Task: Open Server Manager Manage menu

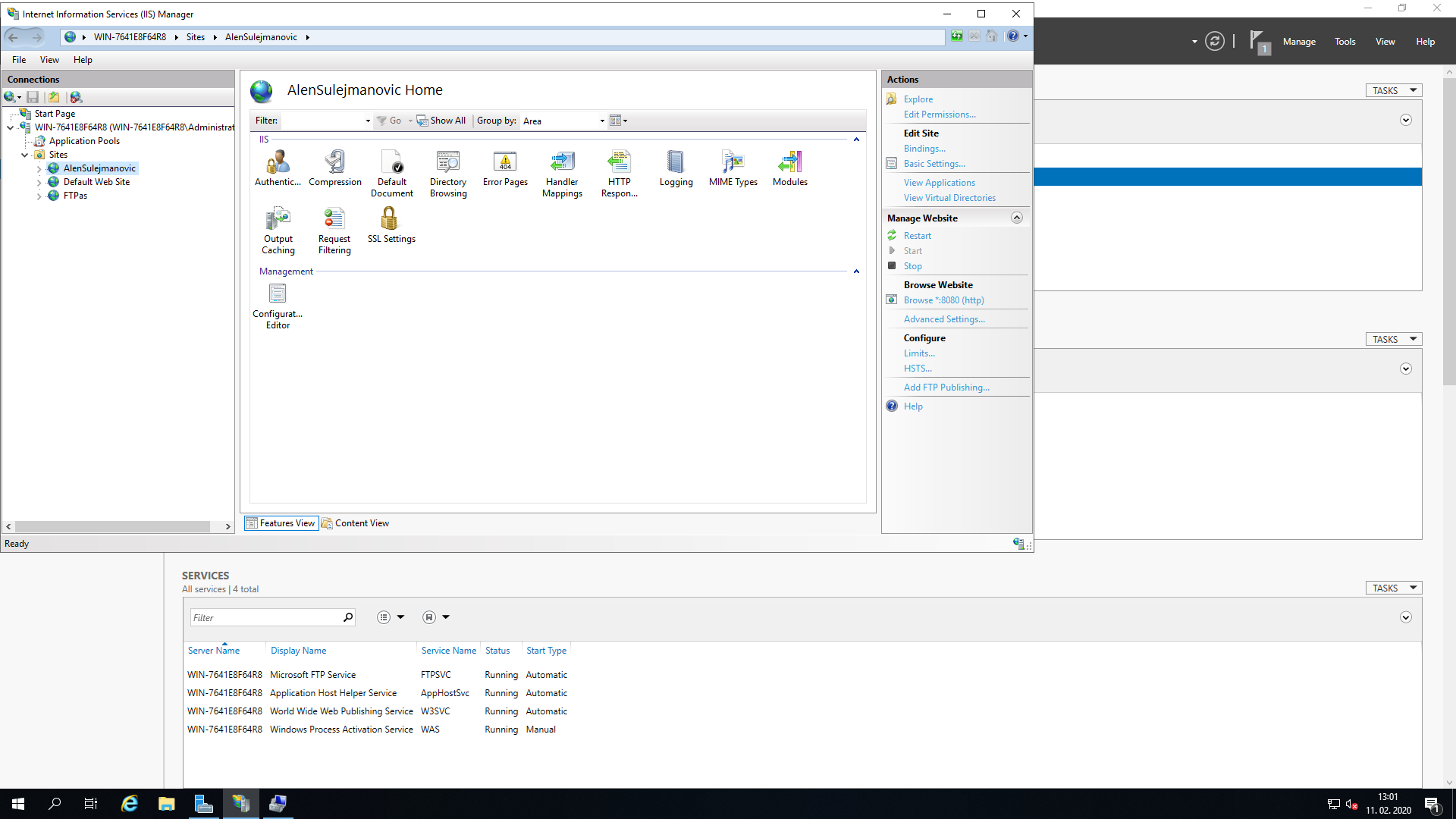Action: (1298, 42)
